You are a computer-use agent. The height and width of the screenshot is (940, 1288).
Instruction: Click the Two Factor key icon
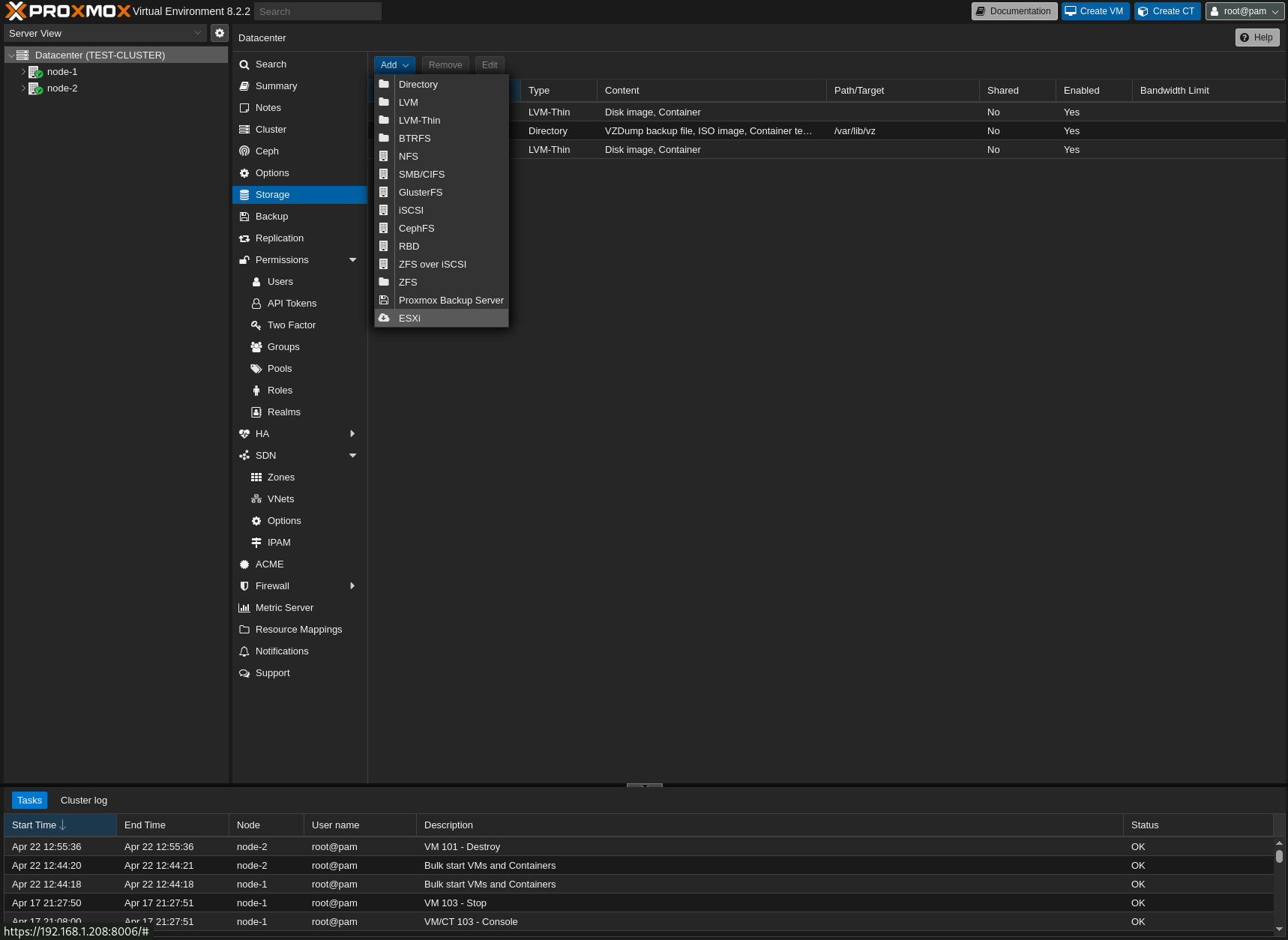256,325
